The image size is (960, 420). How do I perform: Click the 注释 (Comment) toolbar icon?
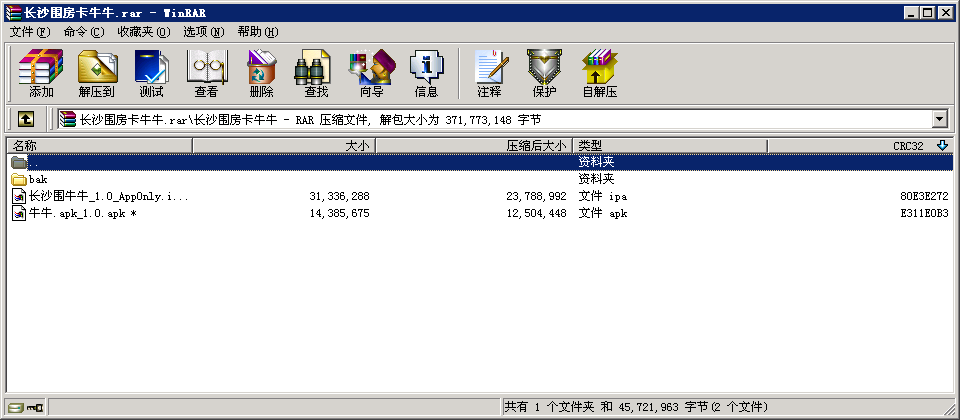[489, 73]
